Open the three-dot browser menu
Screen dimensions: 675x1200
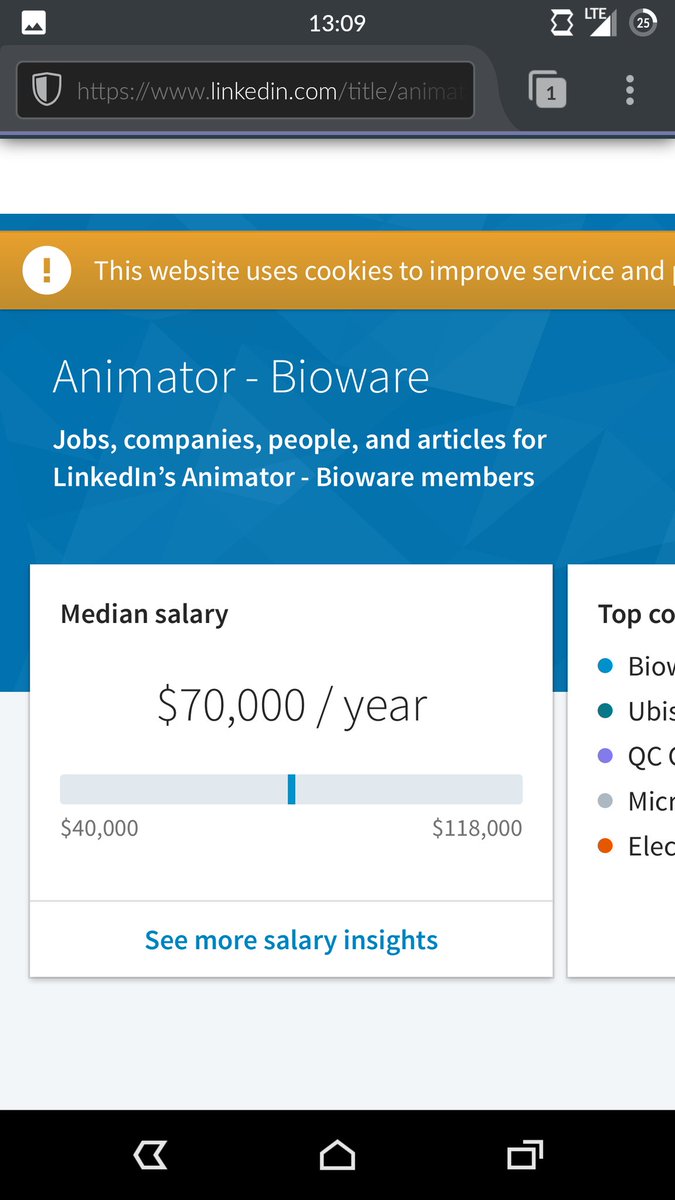pos(629,90)
